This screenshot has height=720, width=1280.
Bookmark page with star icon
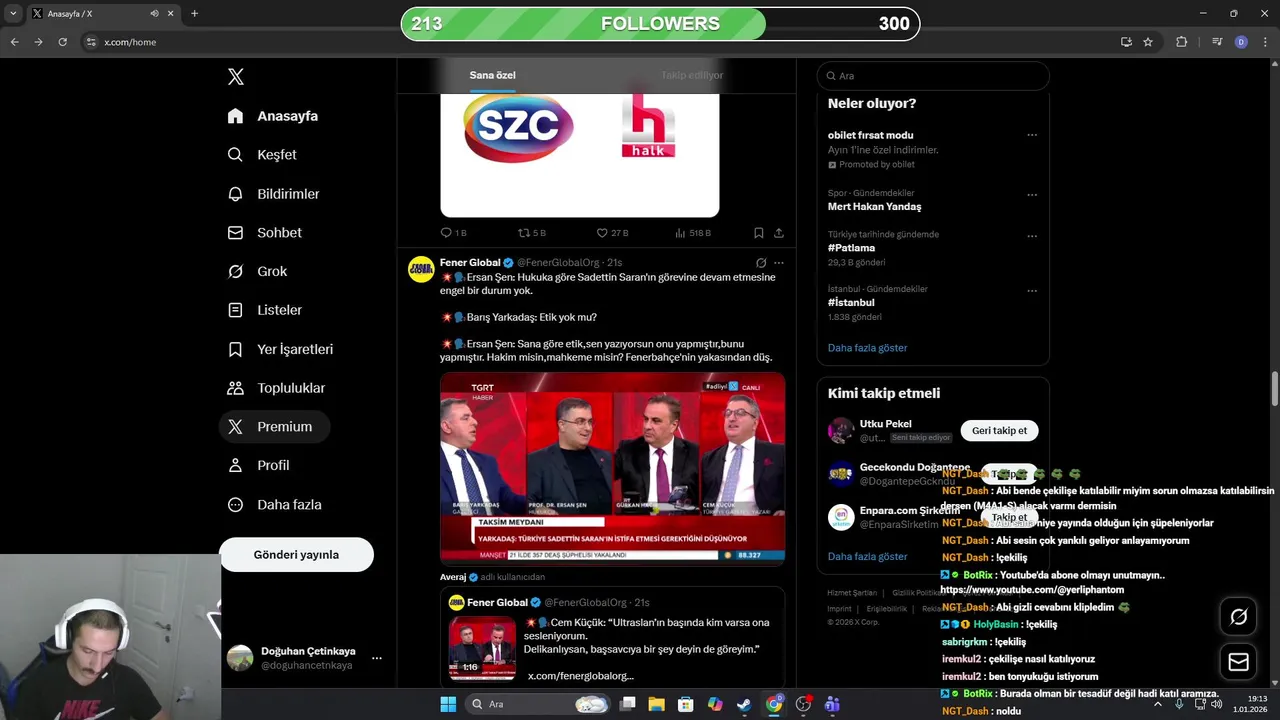pos(1148,42)
